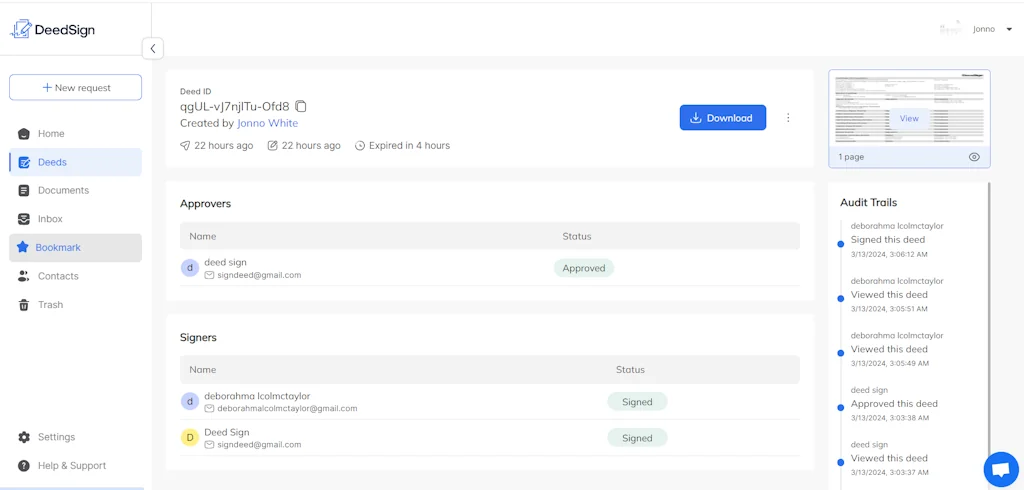Click the Contacts people icon

click(24, 276)
